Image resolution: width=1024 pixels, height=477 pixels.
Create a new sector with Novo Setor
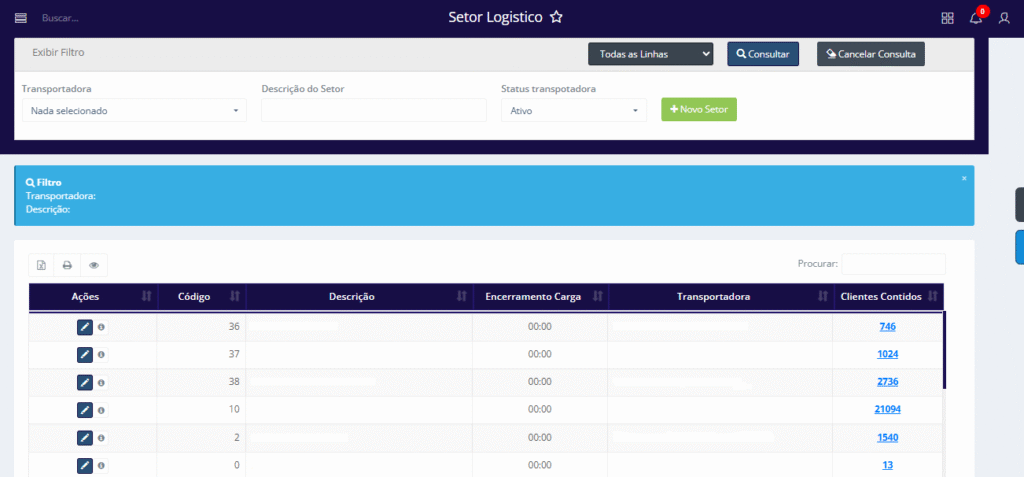click(699, 109)
